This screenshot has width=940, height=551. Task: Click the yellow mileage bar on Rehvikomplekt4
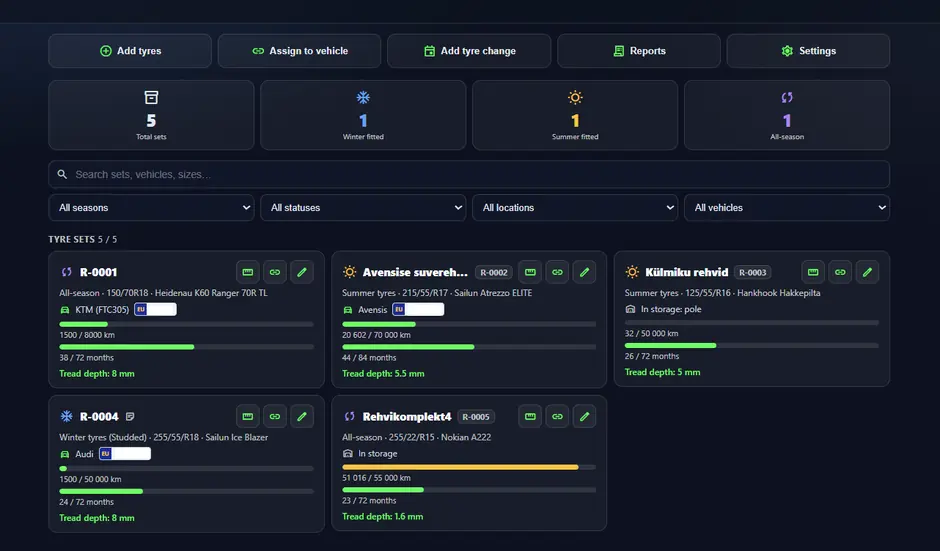[x=460, y=467]
